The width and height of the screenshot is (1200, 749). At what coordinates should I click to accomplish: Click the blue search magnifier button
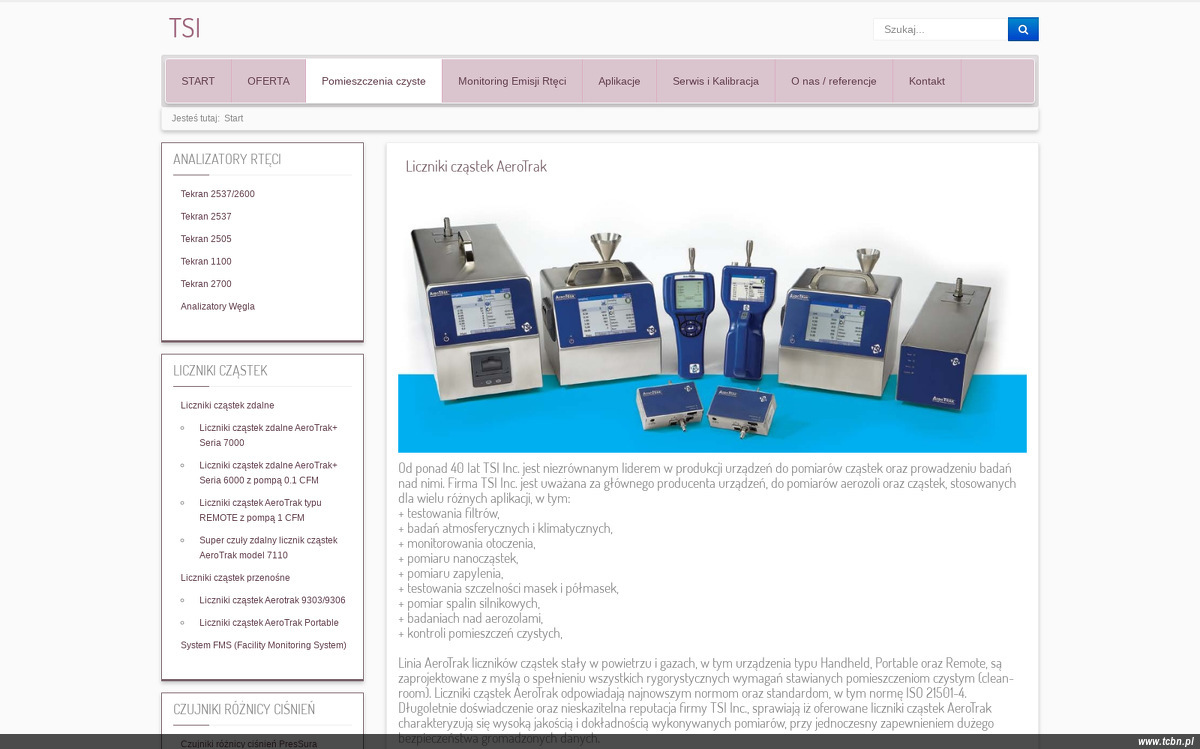[1023, 29]
